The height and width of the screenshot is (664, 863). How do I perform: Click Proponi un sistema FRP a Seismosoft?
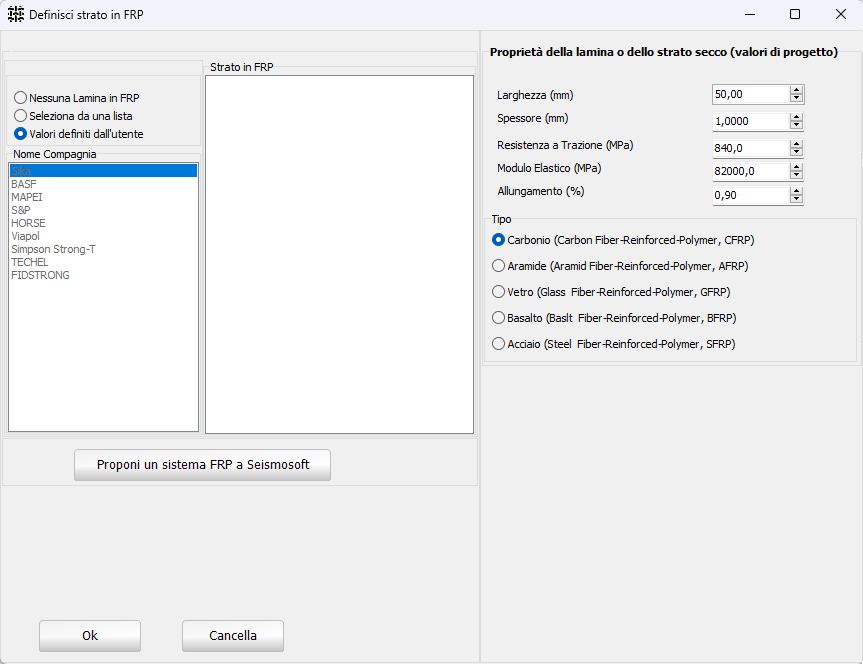[x=203, y=465]
